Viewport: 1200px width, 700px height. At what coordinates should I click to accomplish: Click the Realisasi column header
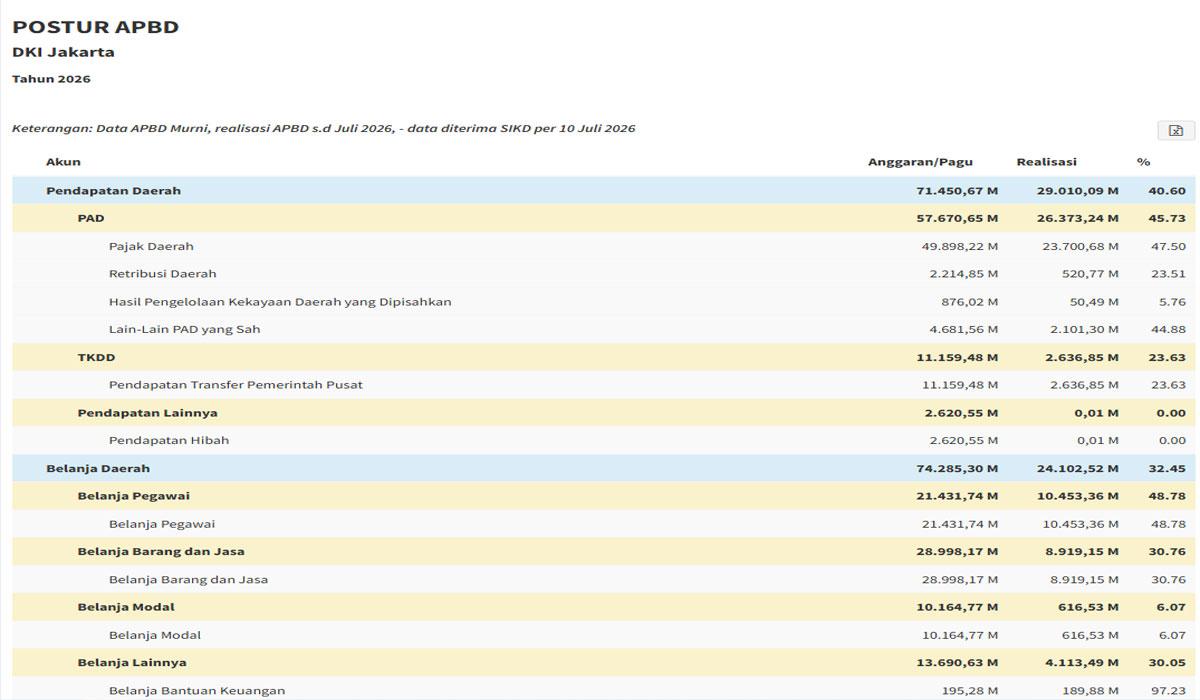tap(1046, 162)
